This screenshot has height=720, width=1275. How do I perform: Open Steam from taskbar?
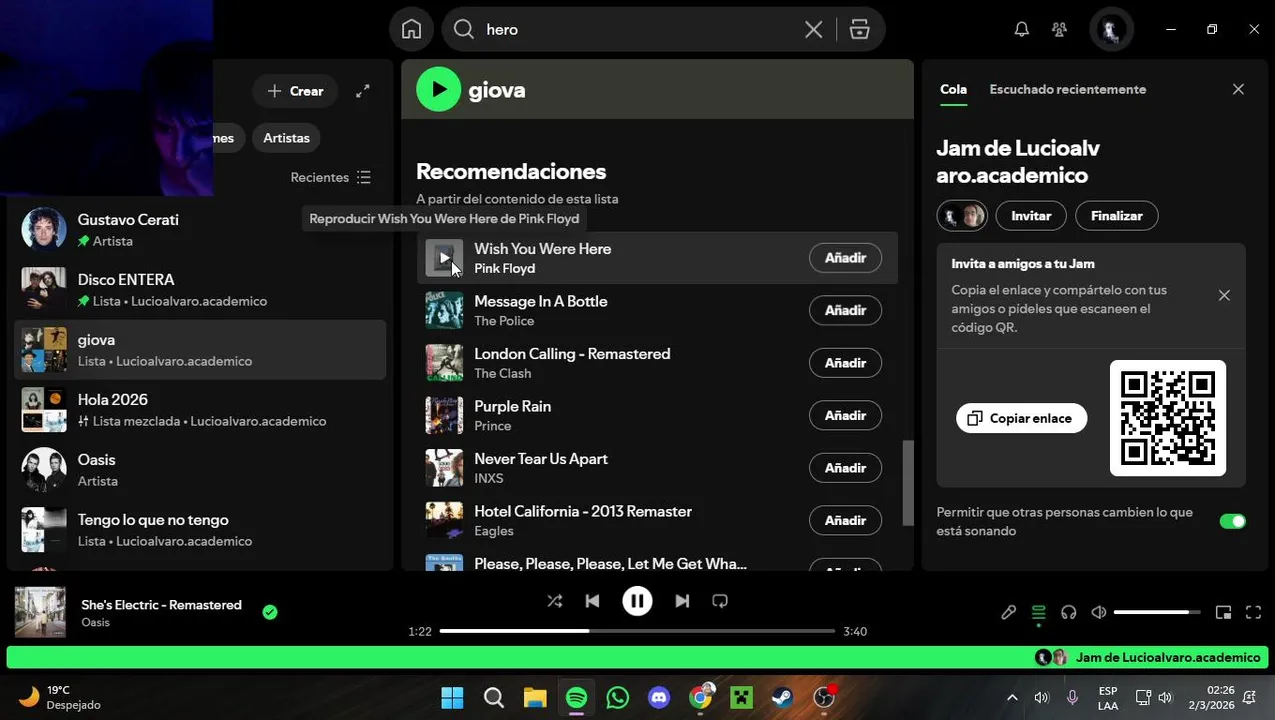tap(783, 697)
